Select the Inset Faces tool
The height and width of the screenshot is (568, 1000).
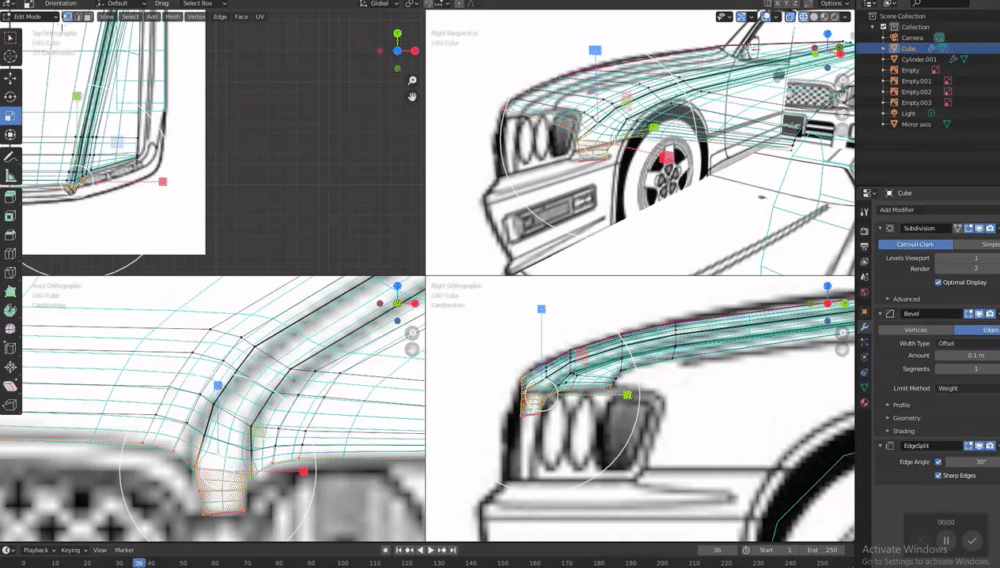(10, 216)
